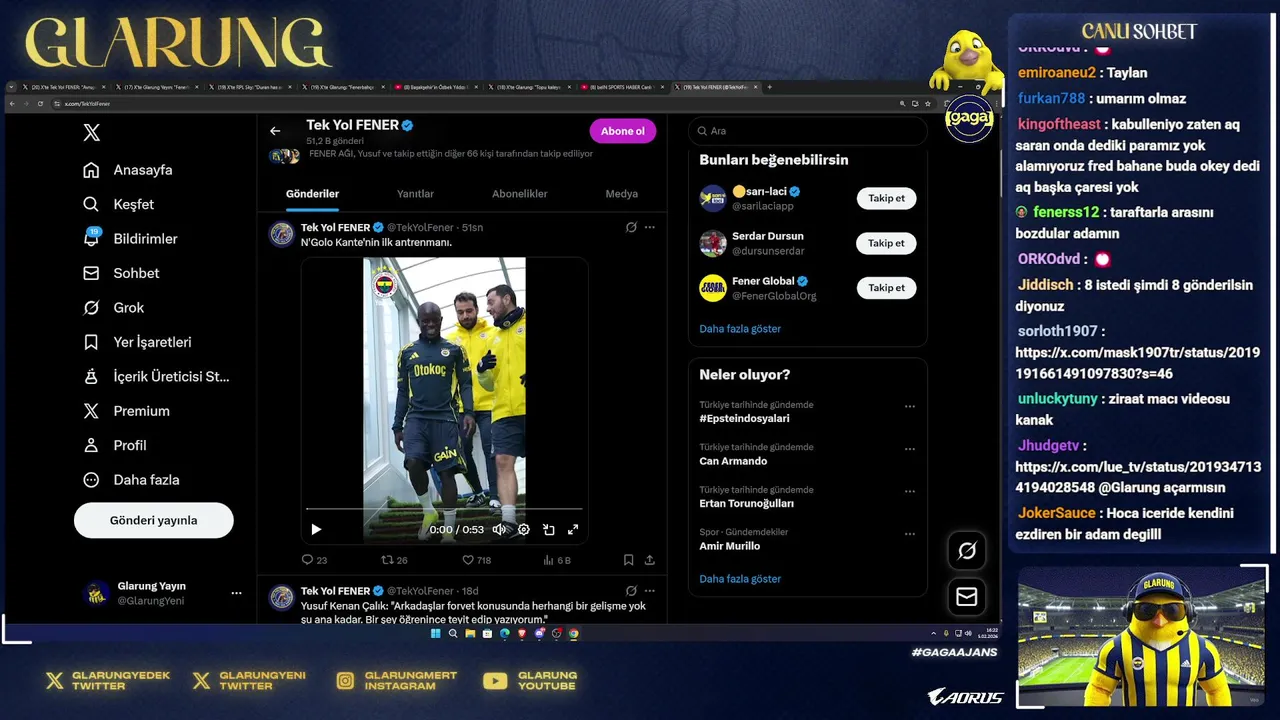Open Anasayfa from the sidebar

coord(128,170)
